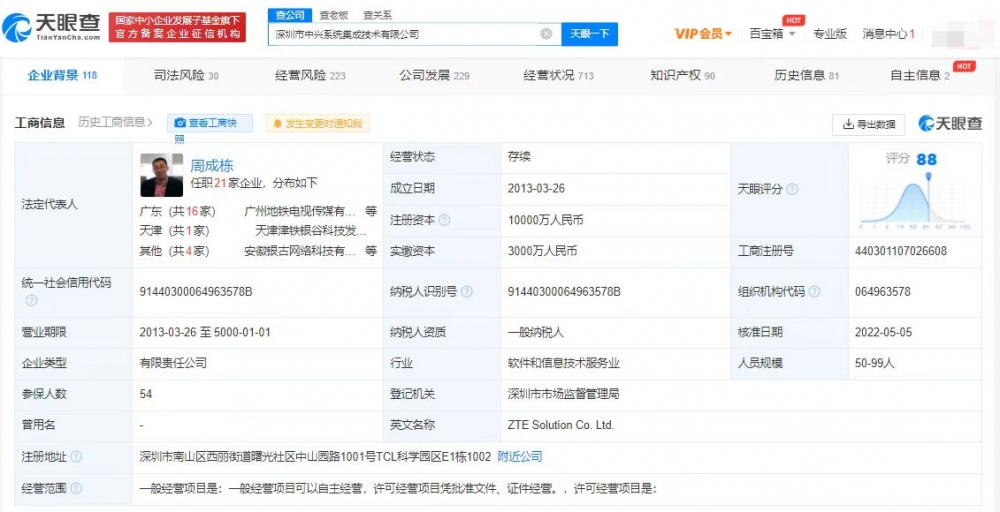Click the 等 link after 广东 companies
The image size is (1000, 512).
click(371, 210)
